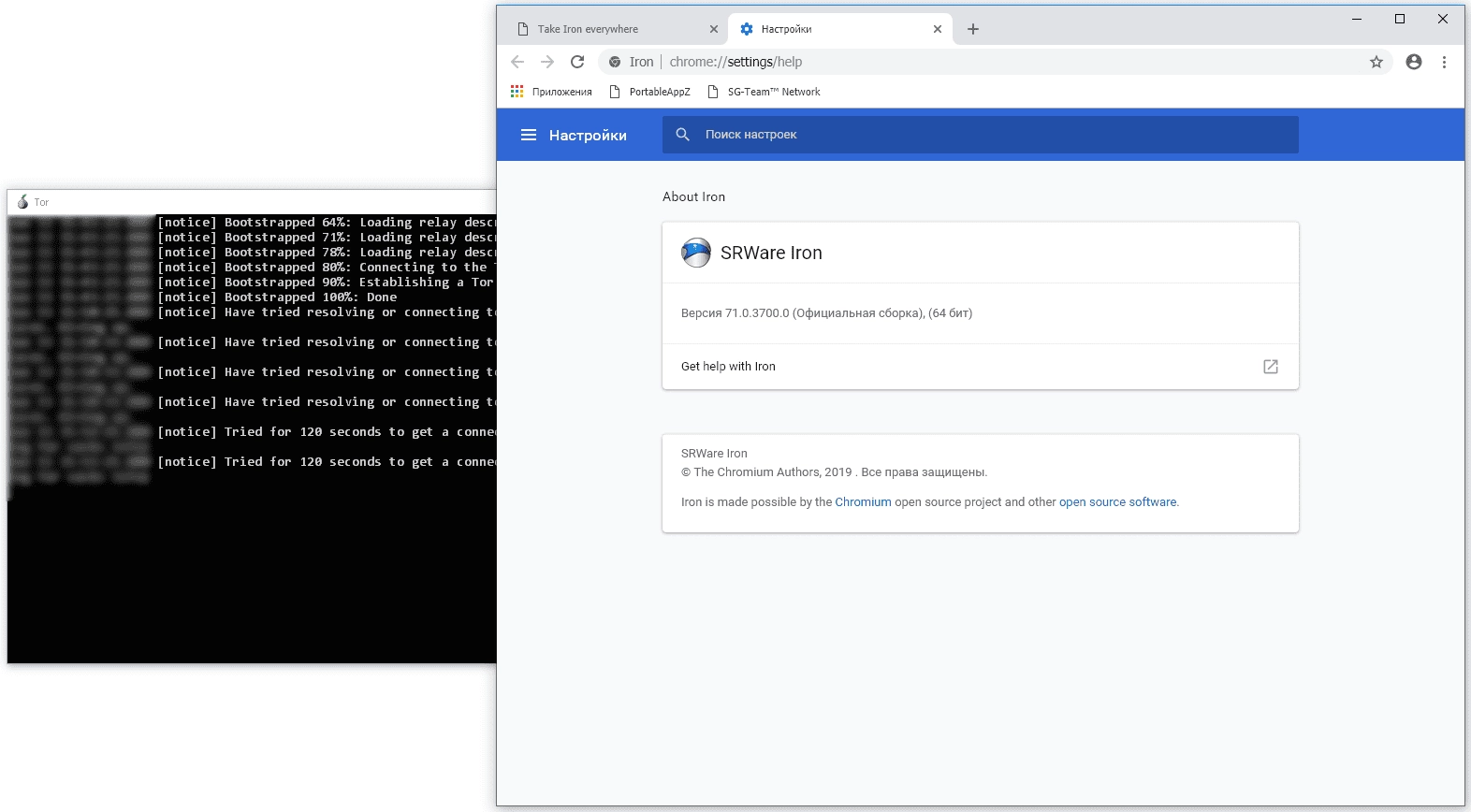This screenshot has height=812, width=1471.
Task: Click Bootstrapped 80% Connecting line in Tor
Action: [327, 268]
